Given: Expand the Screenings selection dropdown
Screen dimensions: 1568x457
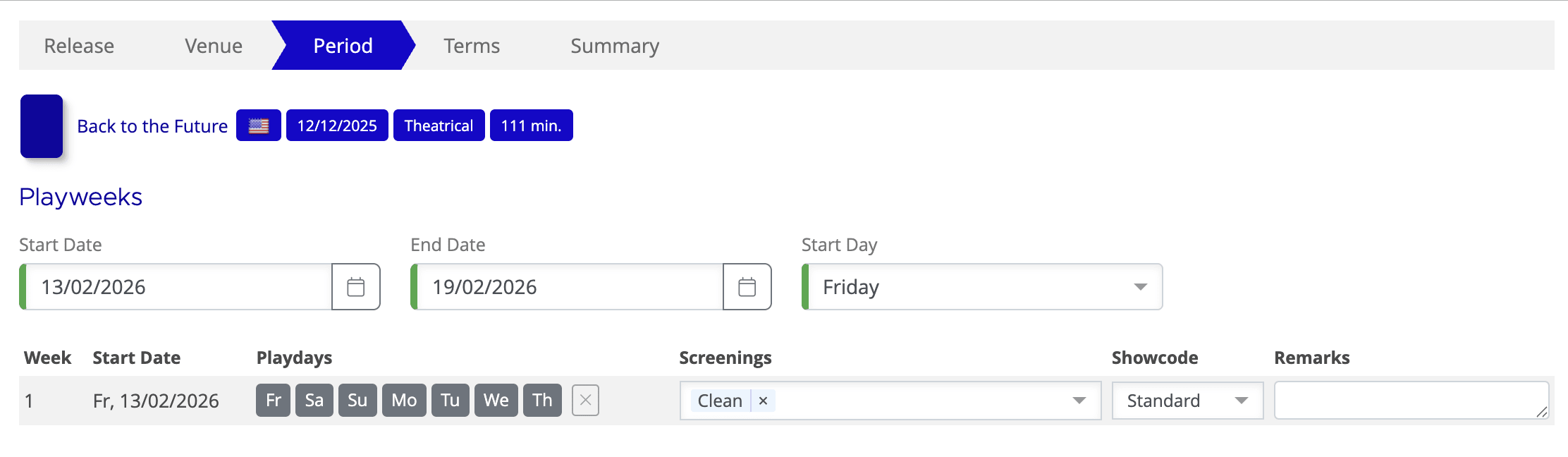Looking at the screenshot, I should (1079, 401).
